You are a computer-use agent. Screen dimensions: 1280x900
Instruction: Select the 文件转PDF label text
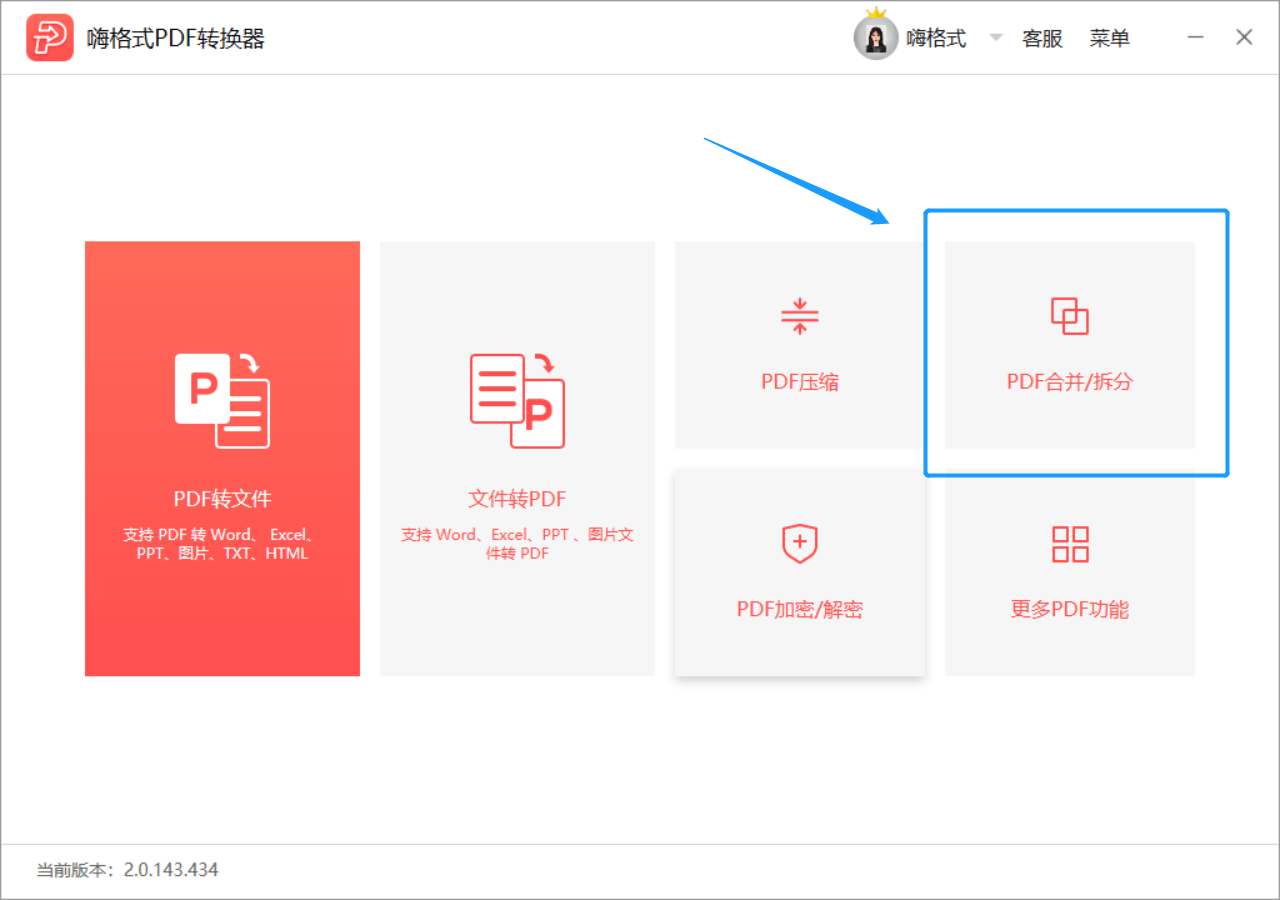(517, 498)
